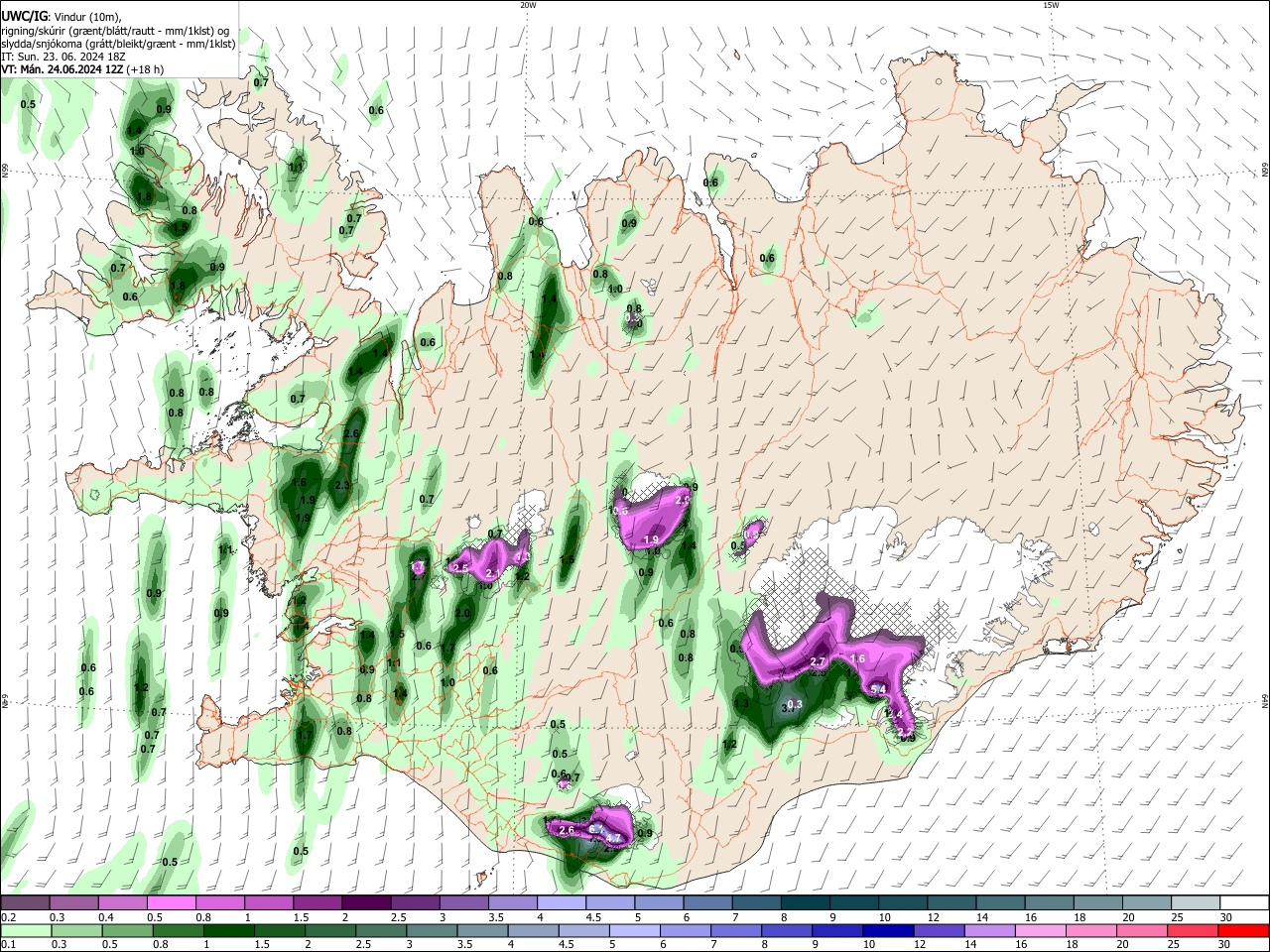Select upper-scale dark purple swatch between 2 and 2.5
Image resolution: width=1270 pixels, height=952 pixels.
(x=366, y=902)
